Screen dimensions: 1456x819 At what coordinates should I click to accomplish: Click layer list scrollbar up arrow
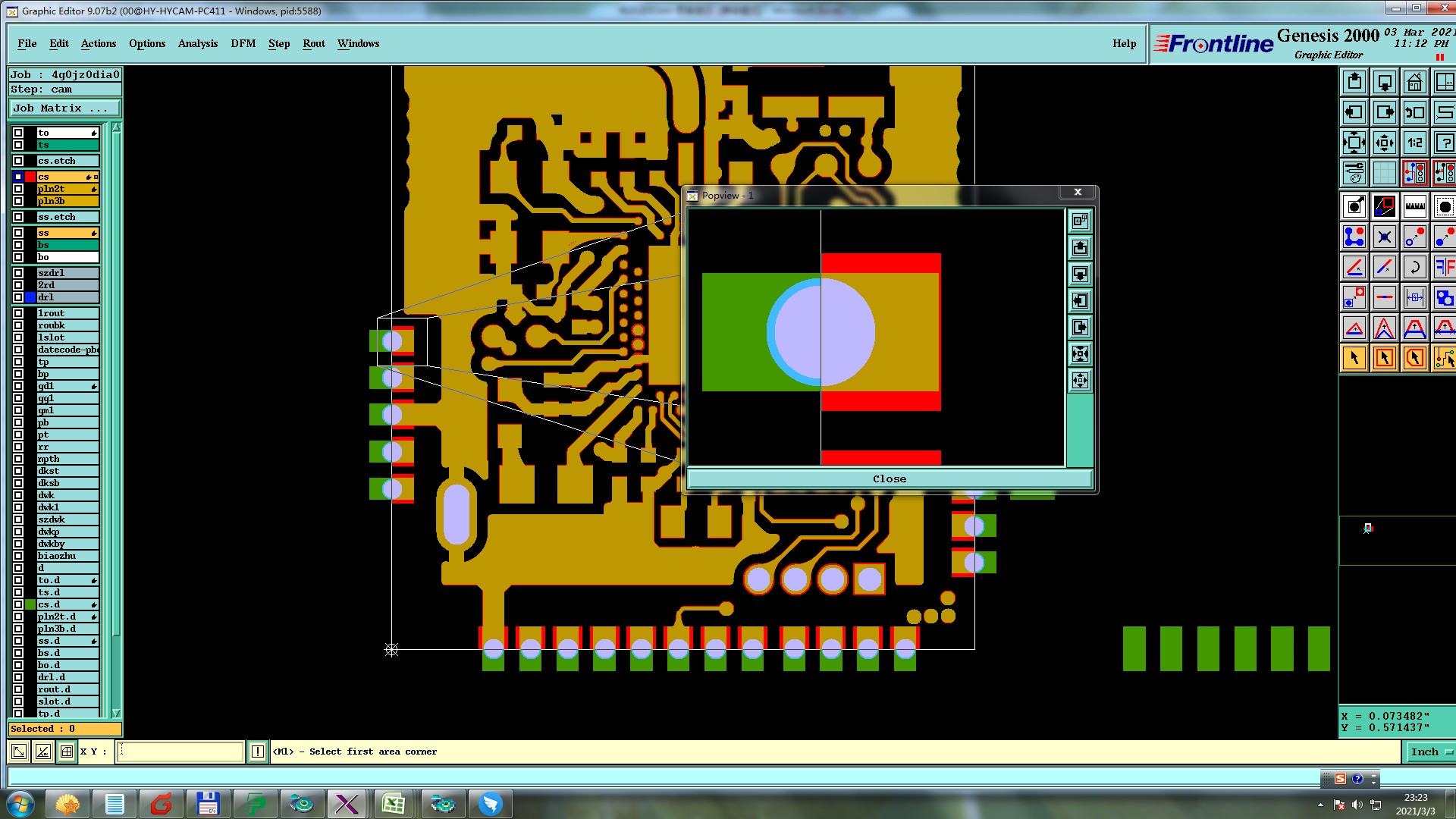coord(116,128)
